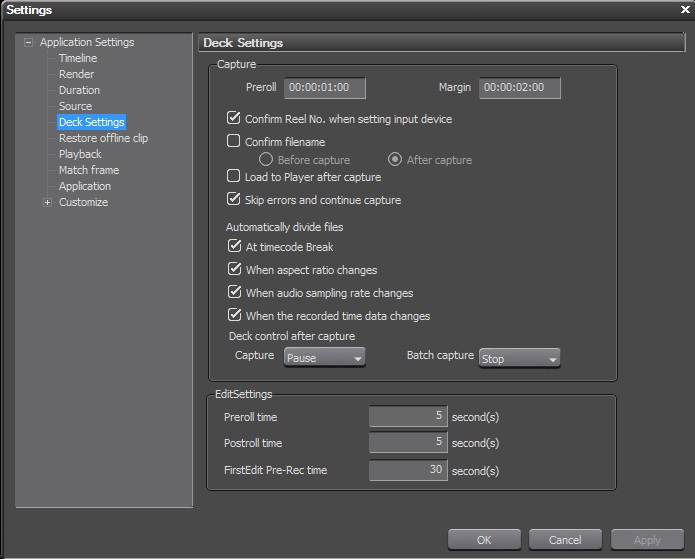Click the Apply button
The width and height of the screenshot is (695, 559).
tap(647, 539)
